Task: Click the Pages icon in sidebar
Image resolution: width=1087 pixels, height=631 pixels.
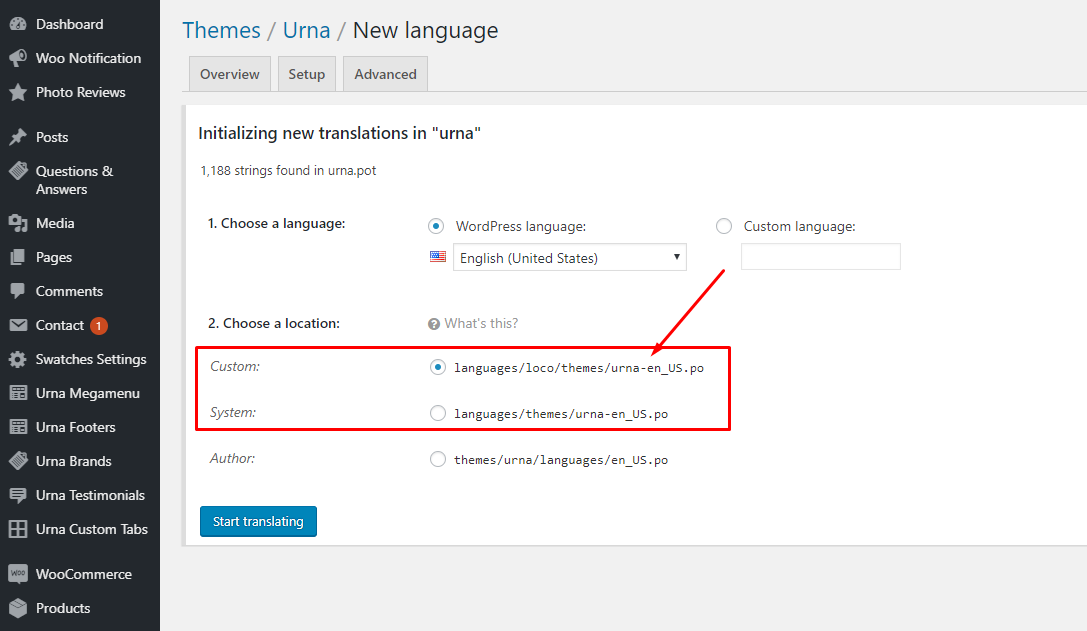Action: coord(18,257)
